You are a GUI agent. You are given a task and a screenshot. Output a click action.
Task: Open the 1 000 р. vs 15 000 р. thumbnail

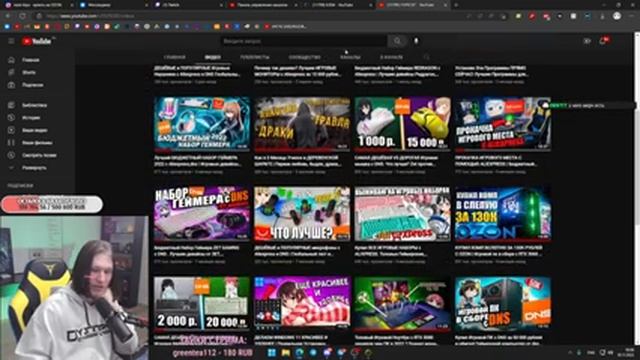point(402,124)
